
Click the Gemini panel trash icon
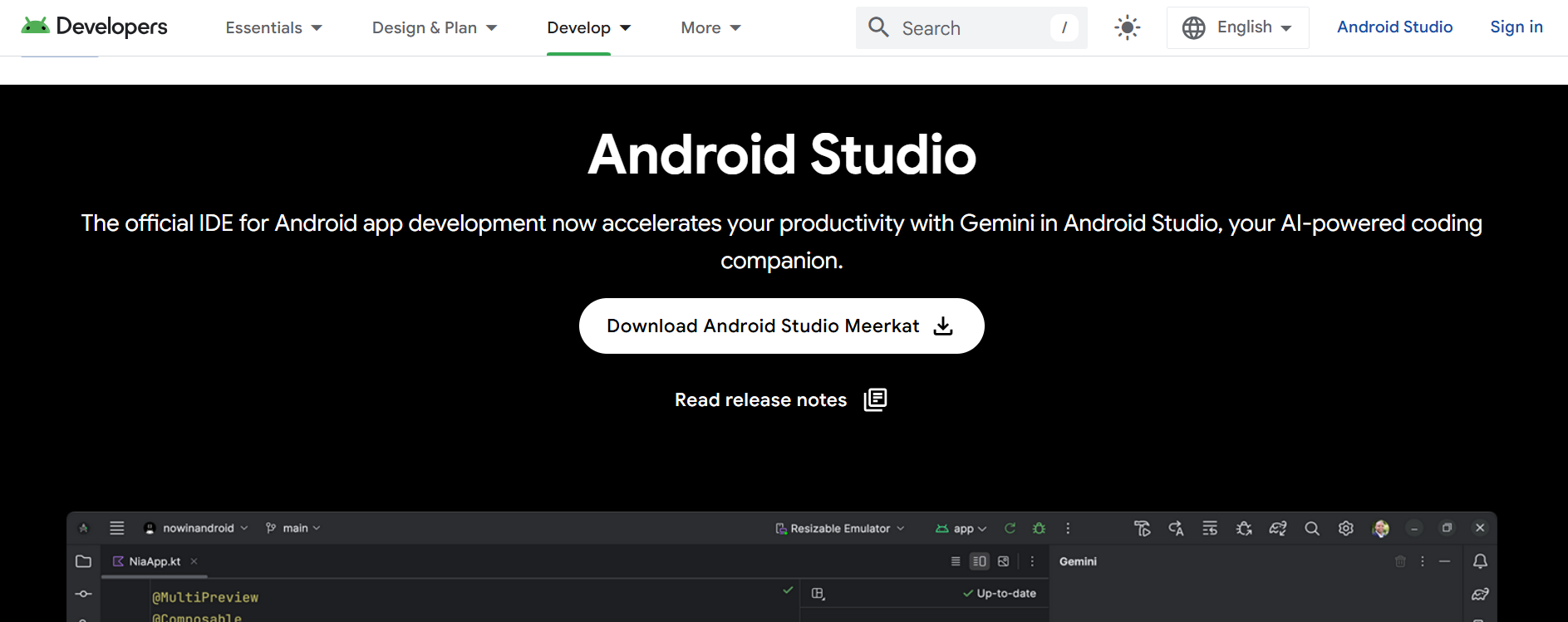point(1400,561)
